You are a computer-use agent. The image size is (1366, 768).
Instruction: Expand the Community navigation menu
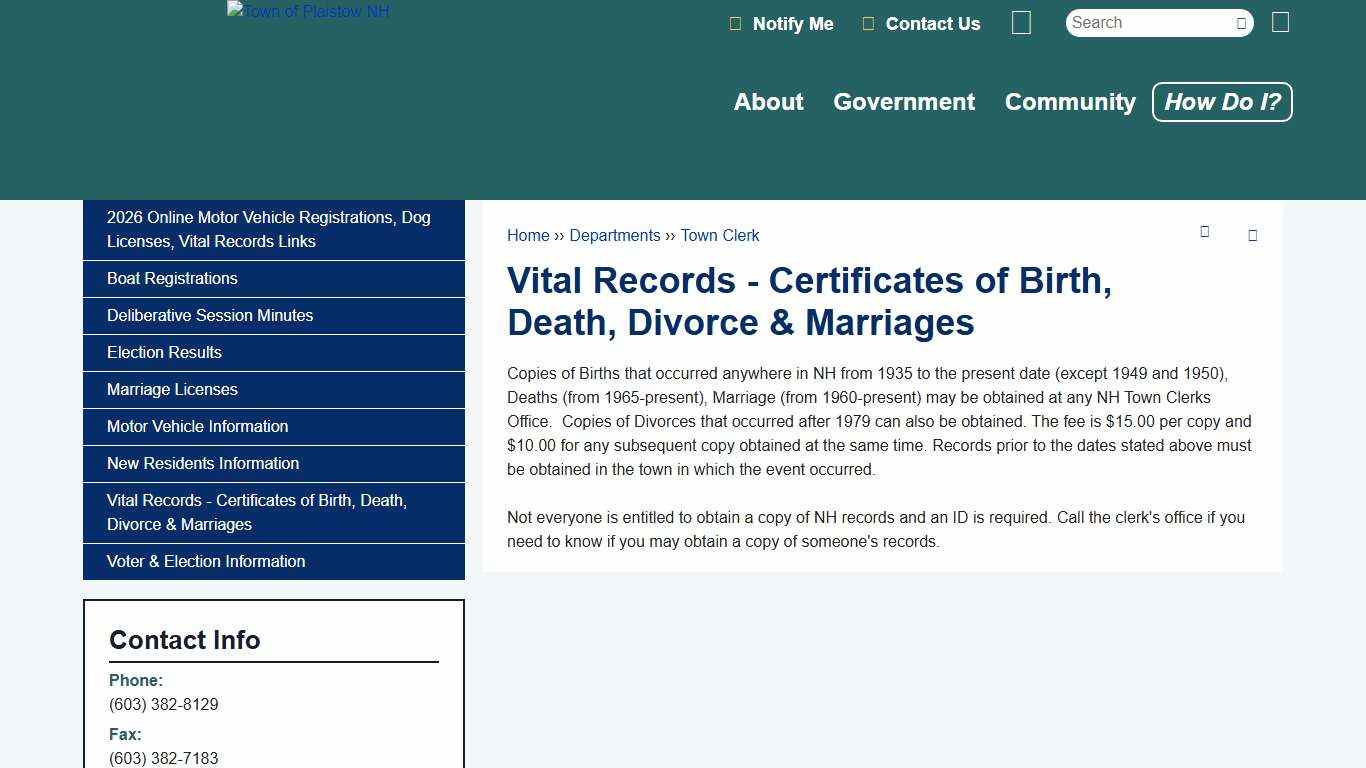(1070, 101)
